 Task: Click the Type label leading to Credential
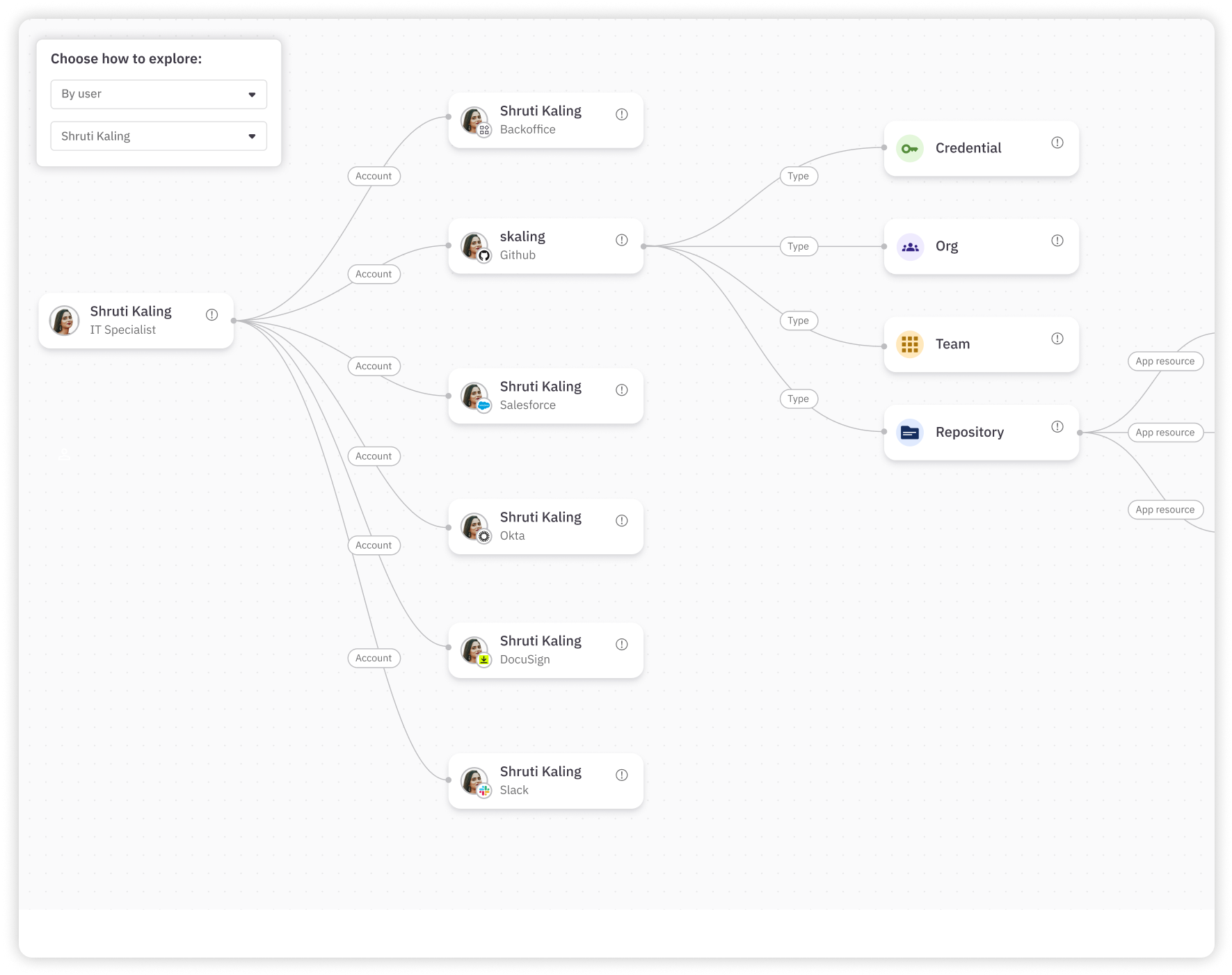point(799,176)
